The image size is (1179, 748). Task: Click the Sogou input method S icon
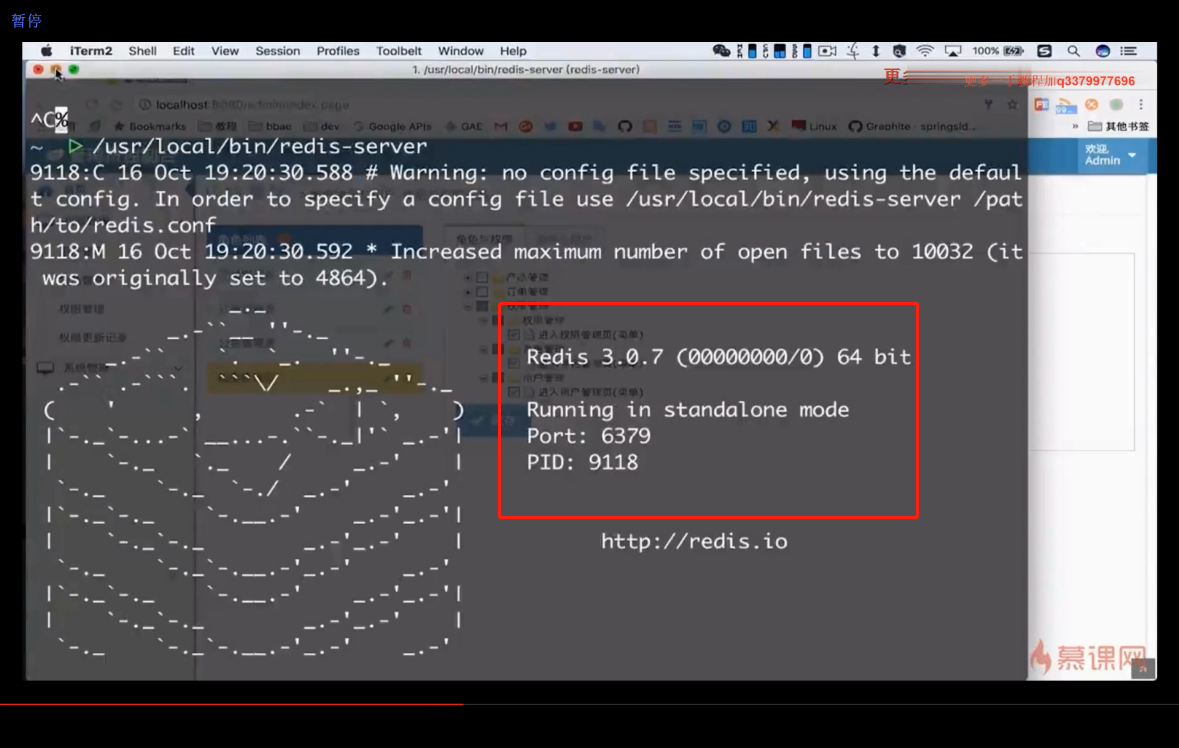[x=1044, y=51]
